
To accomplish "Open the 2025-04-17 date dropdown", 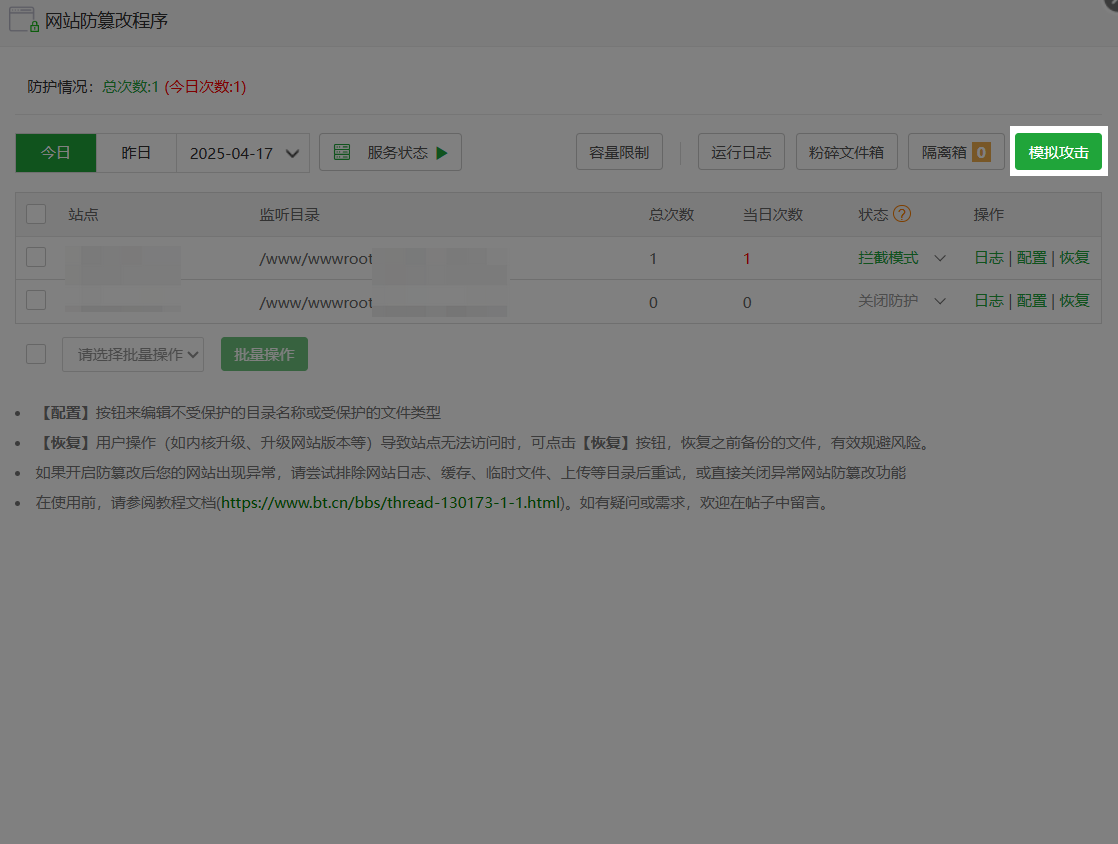I will coord(243,153).
